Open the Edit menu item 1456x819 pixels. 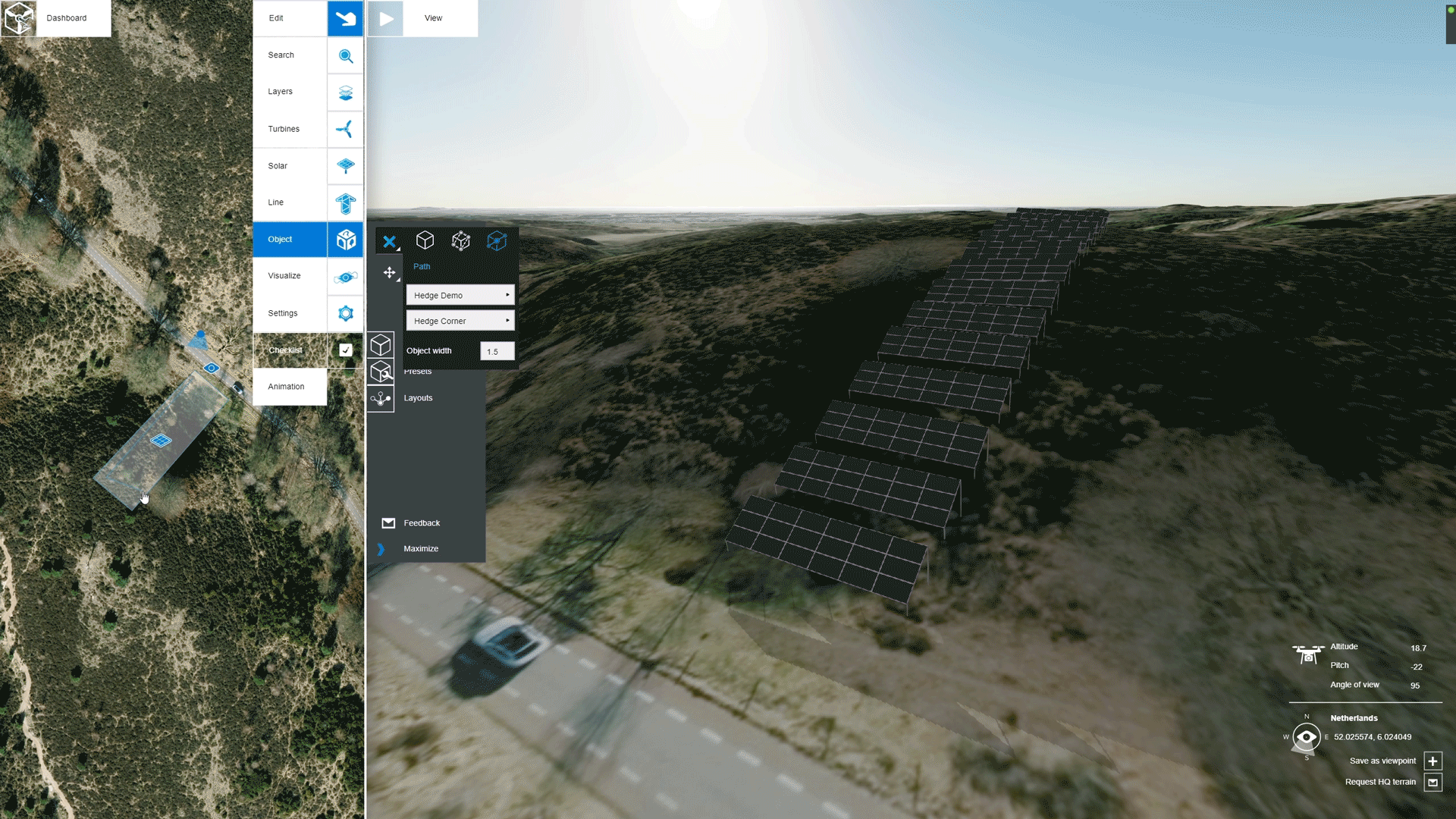pos(290,18)
